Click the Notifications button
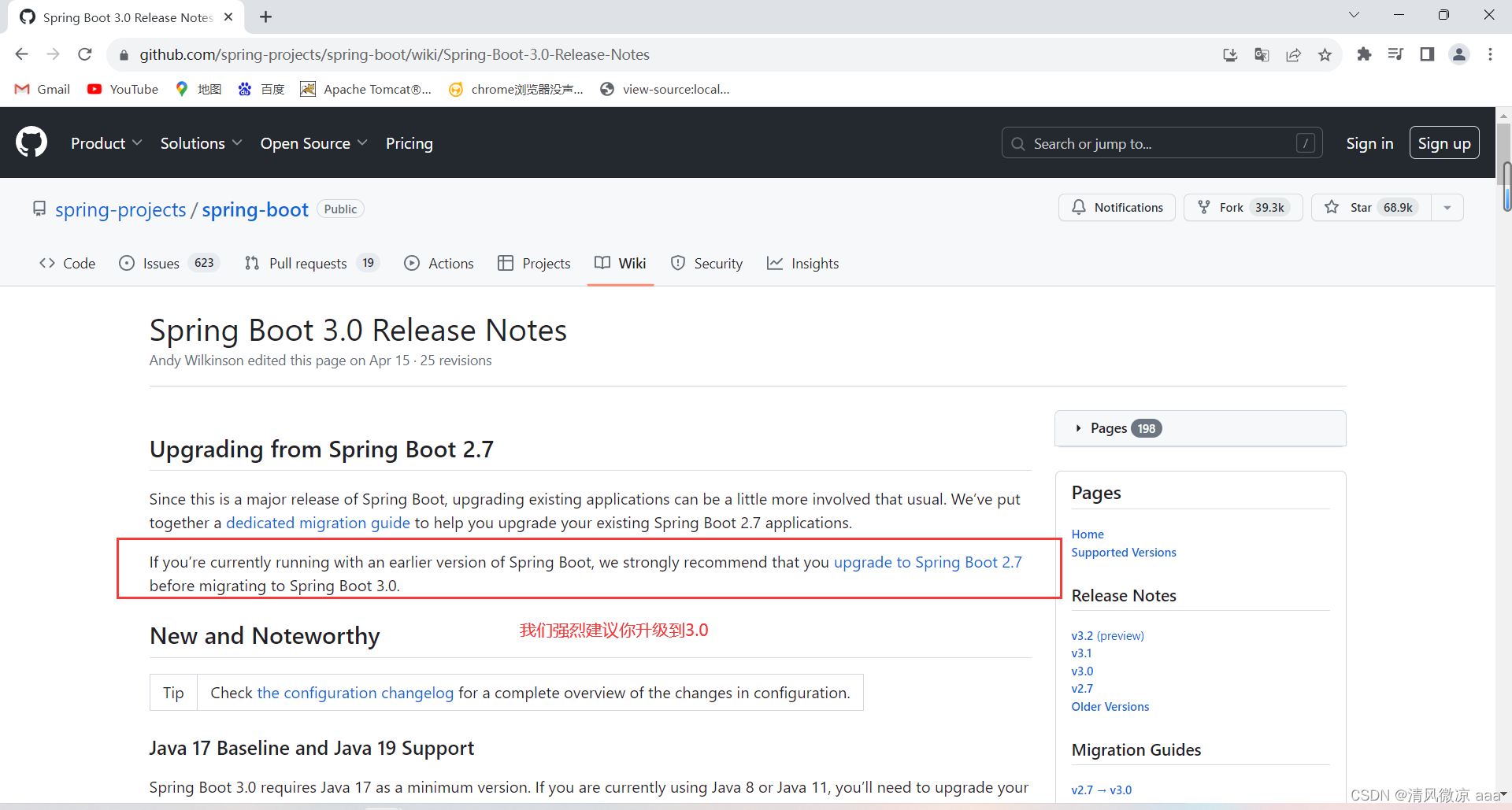The height and width of the screenshot is (810, 1512). point(1117,207)
